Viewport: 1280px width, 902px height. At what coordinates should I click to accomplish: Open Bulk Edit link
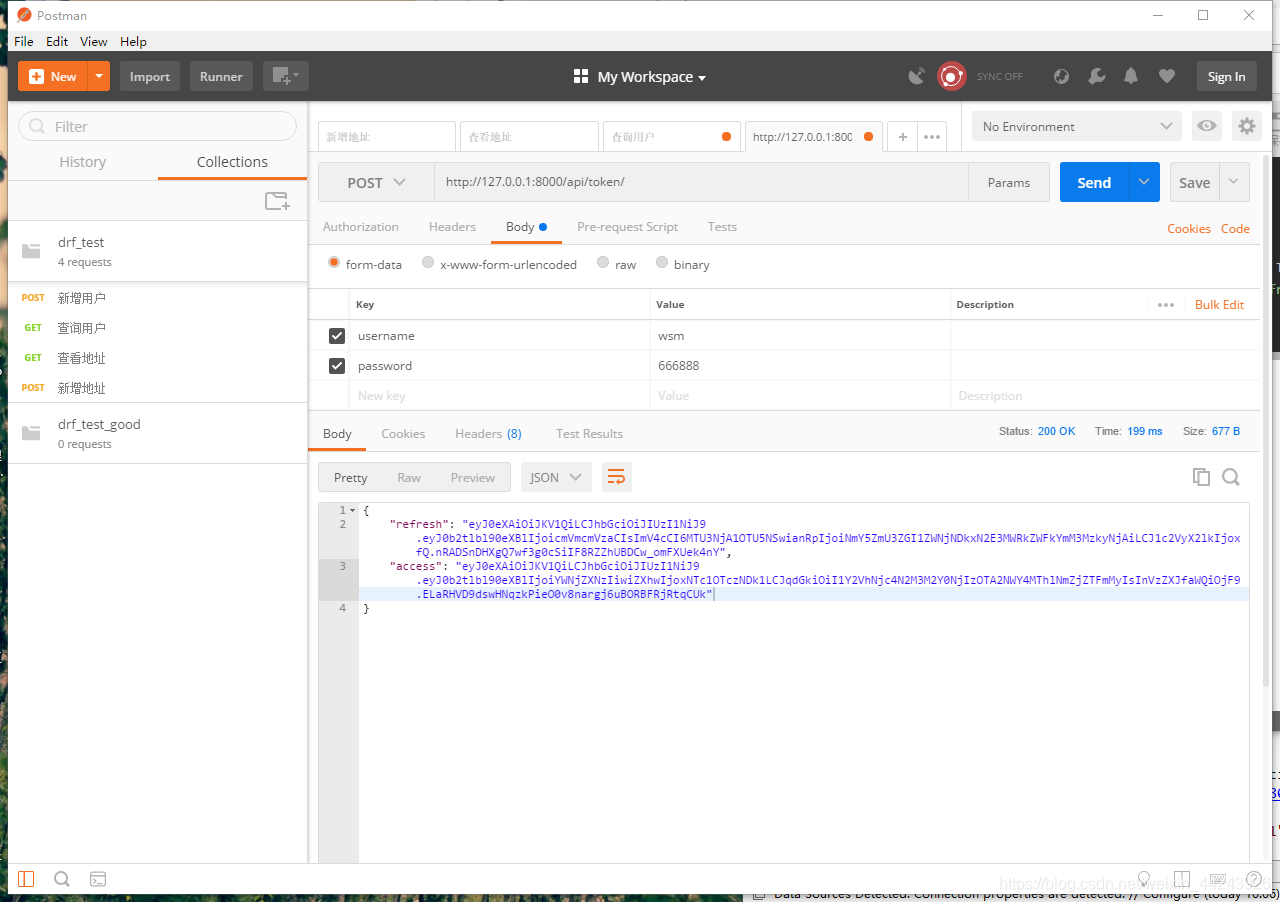pyautogui.click(x=1220, y=305)
